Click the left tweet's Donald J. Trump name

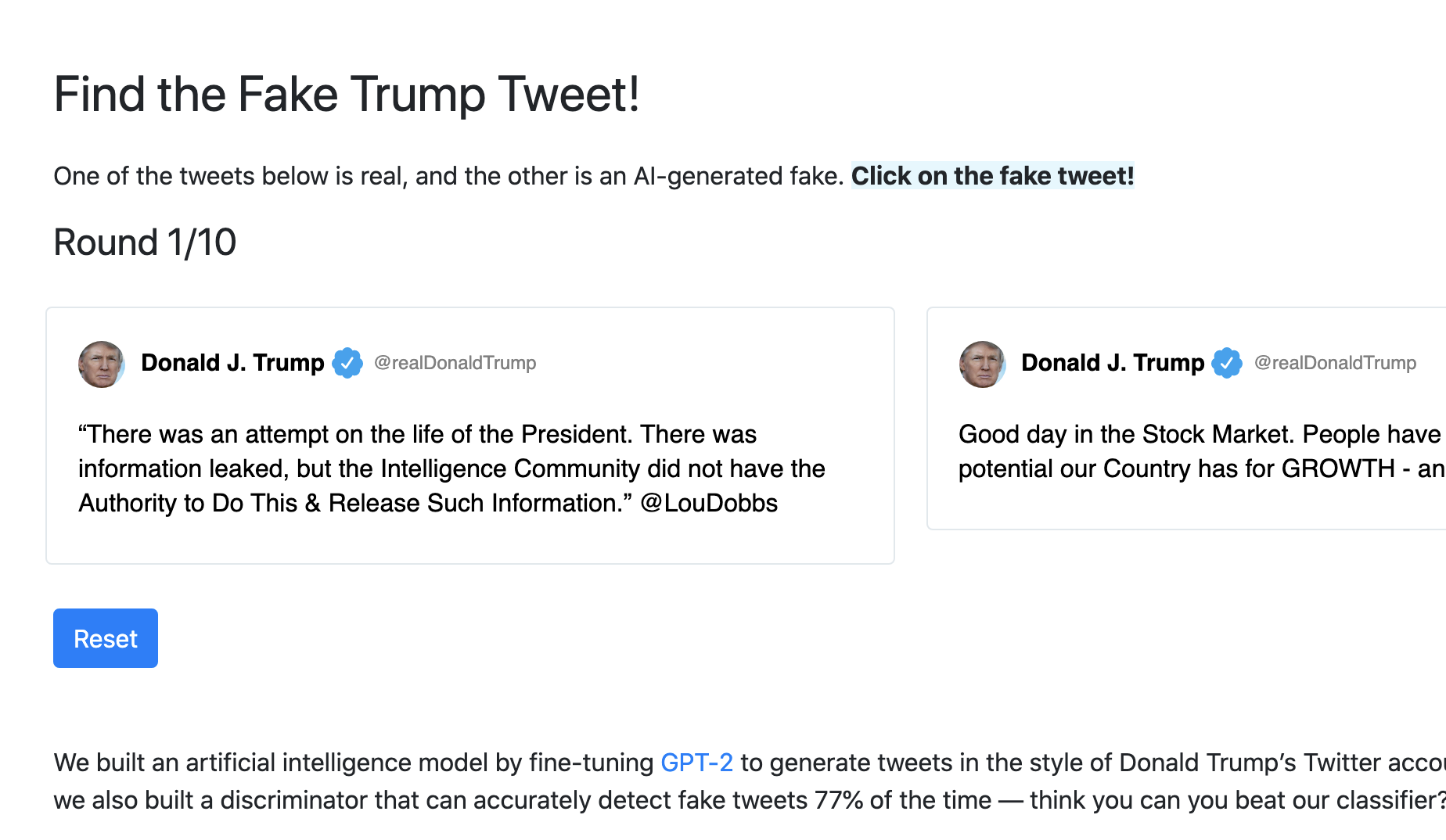[232, 363]
